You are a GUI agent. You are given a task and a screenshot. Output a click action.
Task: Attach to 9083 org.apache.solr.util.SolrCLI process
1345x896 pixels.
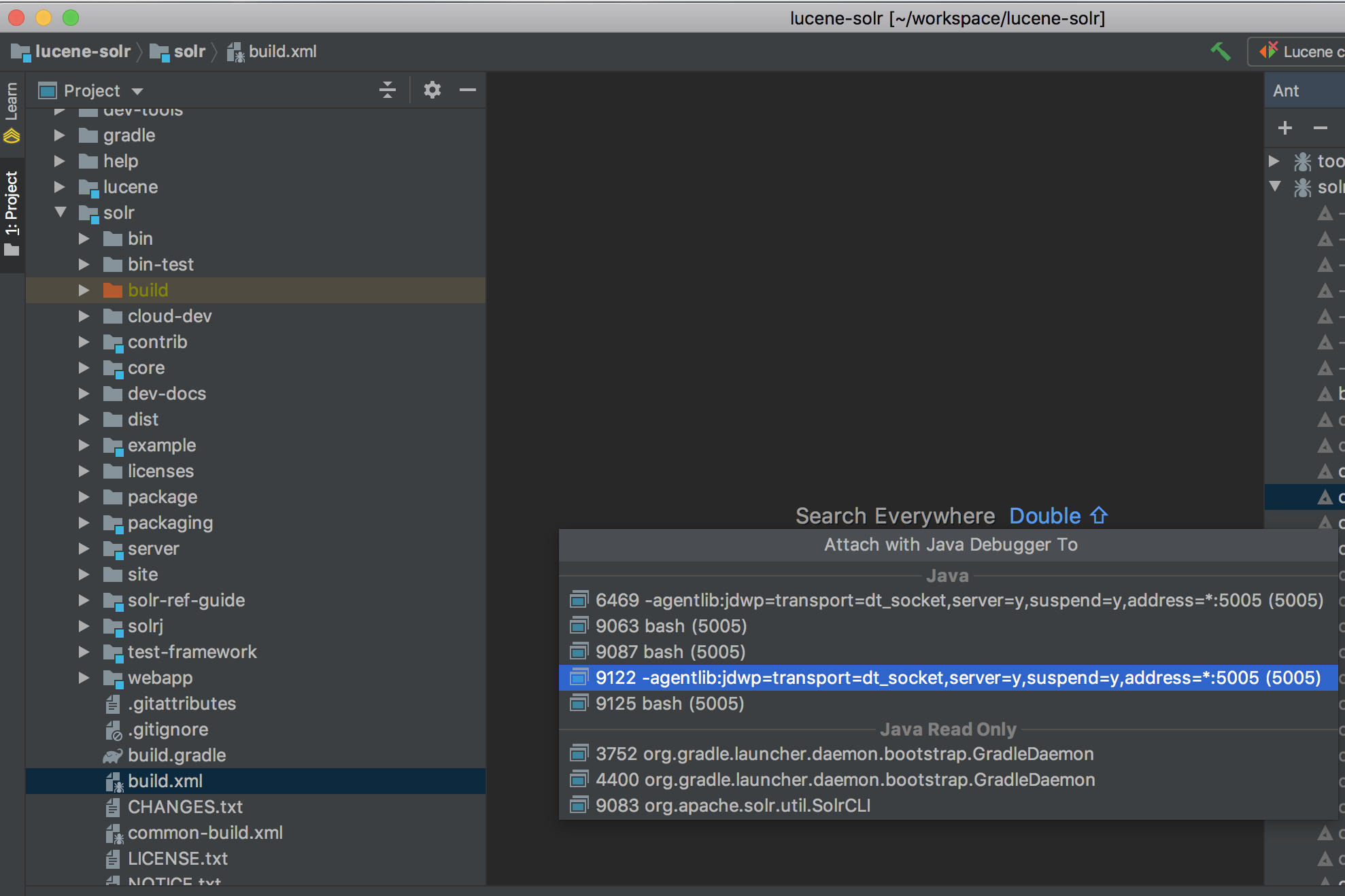coord(732,806)
